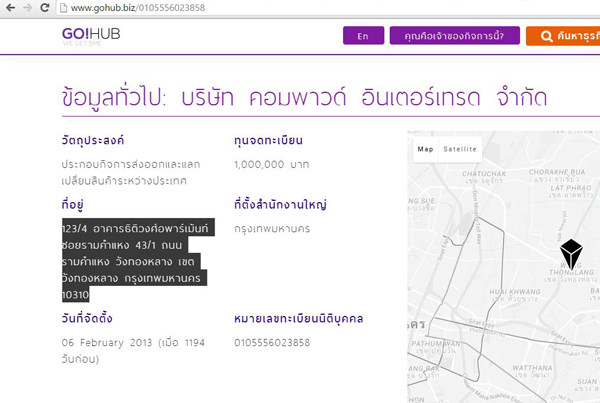Focus the gohub.biz URL address field
This screenshot has width=600, height=403.
(x=300, y=8)
